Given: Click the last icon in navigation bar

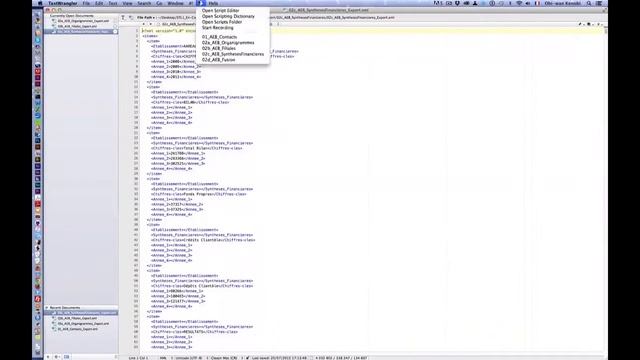Looking at the screenshot, I should tap(598, 24).
